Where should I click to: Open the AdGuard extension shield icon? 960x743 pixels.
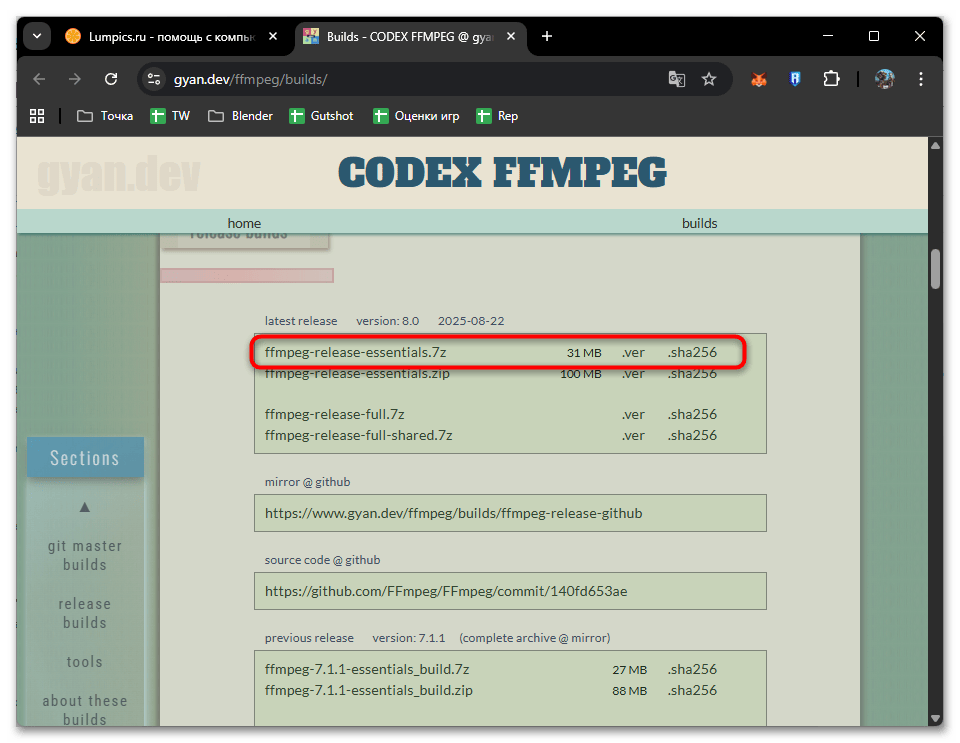point(794,79)
